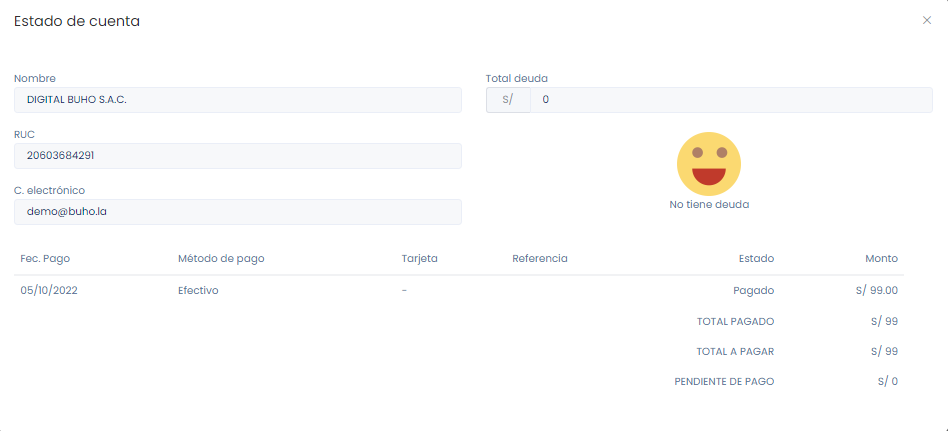Click the Referencia column header

pos(539,258)
